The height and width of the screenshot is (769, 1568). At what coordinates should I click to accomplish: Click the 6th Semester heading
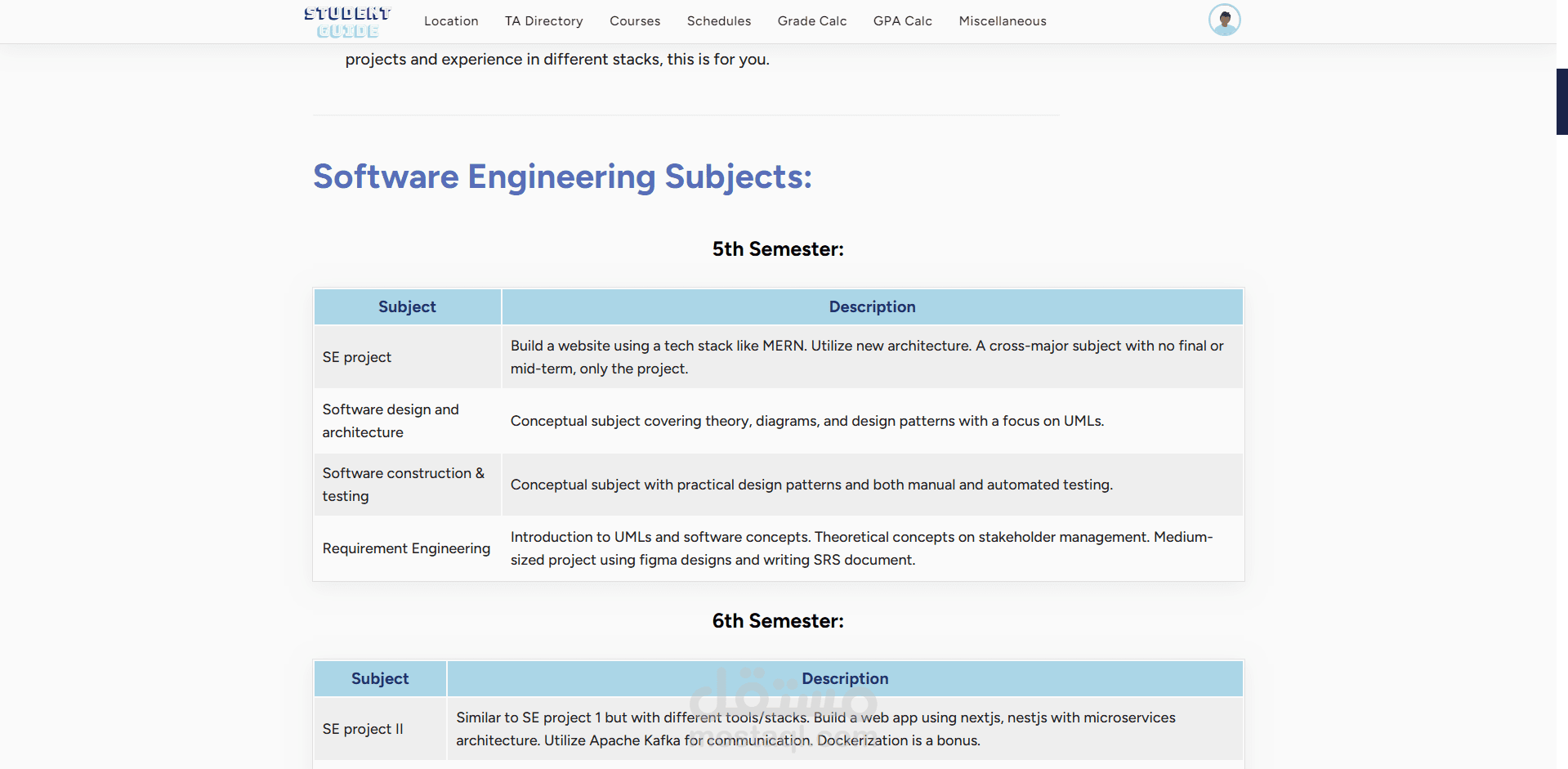pyautogui.click(x=778, y=621)
